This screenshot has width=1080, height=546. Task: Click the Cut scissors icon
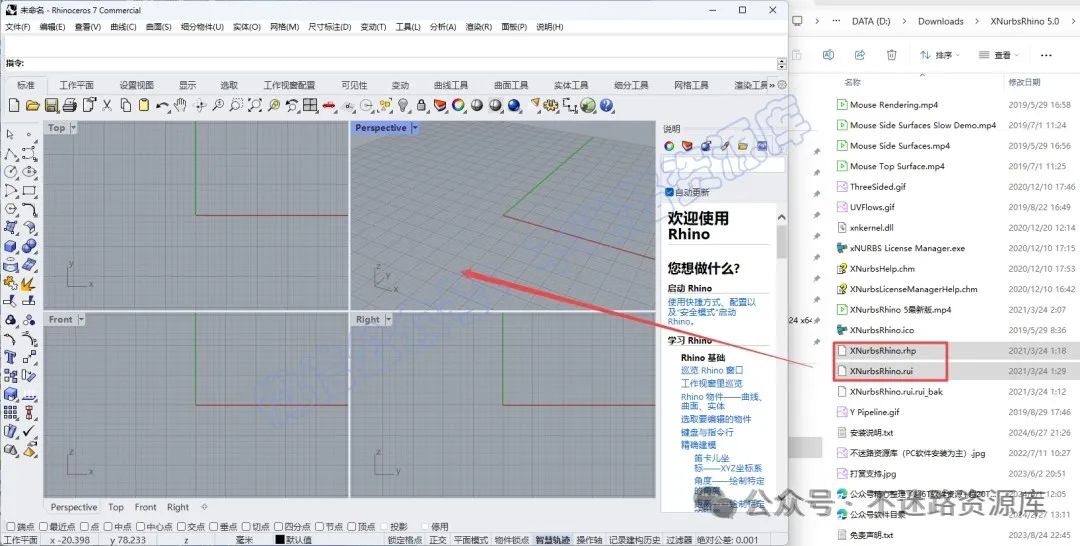pos(107,105)
